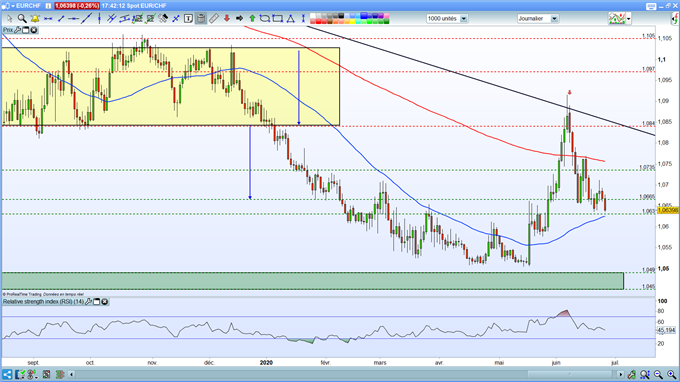Image resolution: width=680 pixels, height=382 pixels.
Task: Open RSI indicator wrench settings
Action: pos(88,301)
